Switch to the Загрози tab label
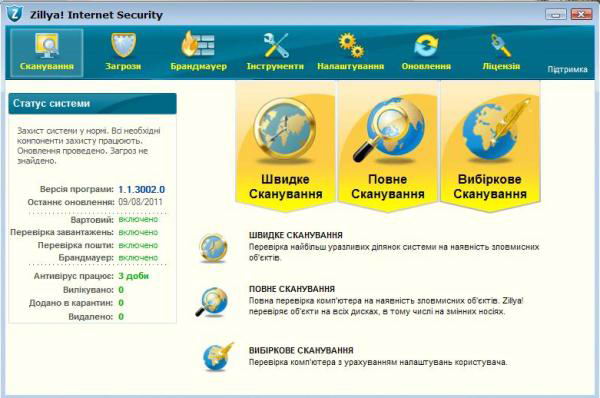600x398 pixels. click(x=123, y=66)
